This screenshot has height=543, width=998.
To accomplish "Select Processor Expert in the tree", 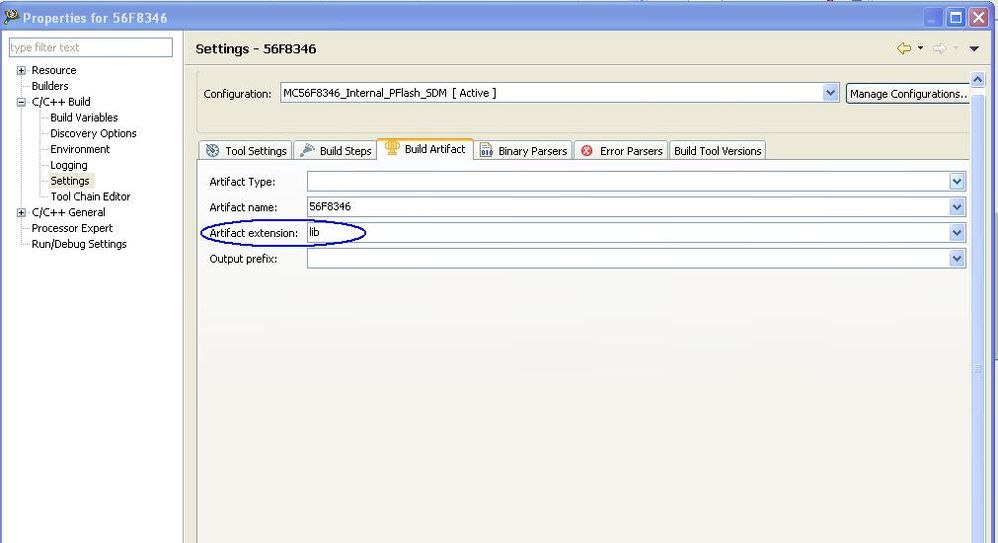I will [72, 228].
